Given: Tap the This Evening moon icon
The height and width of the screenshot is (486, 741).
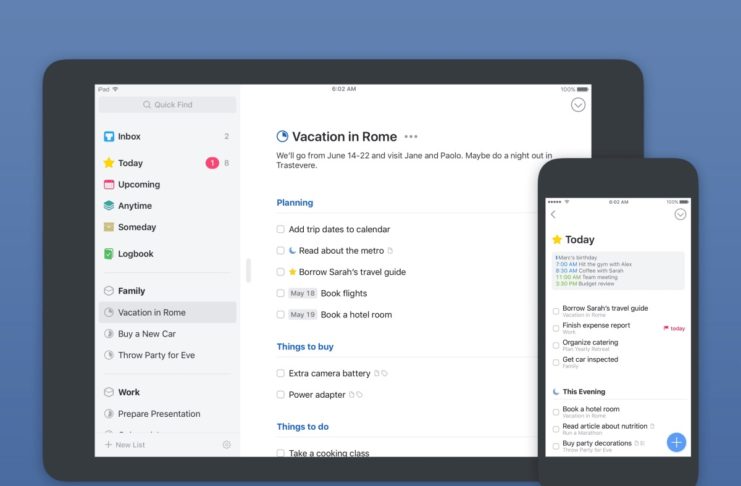Looking at the screenshot, I should pyautogui.click(x=556, y=391).
